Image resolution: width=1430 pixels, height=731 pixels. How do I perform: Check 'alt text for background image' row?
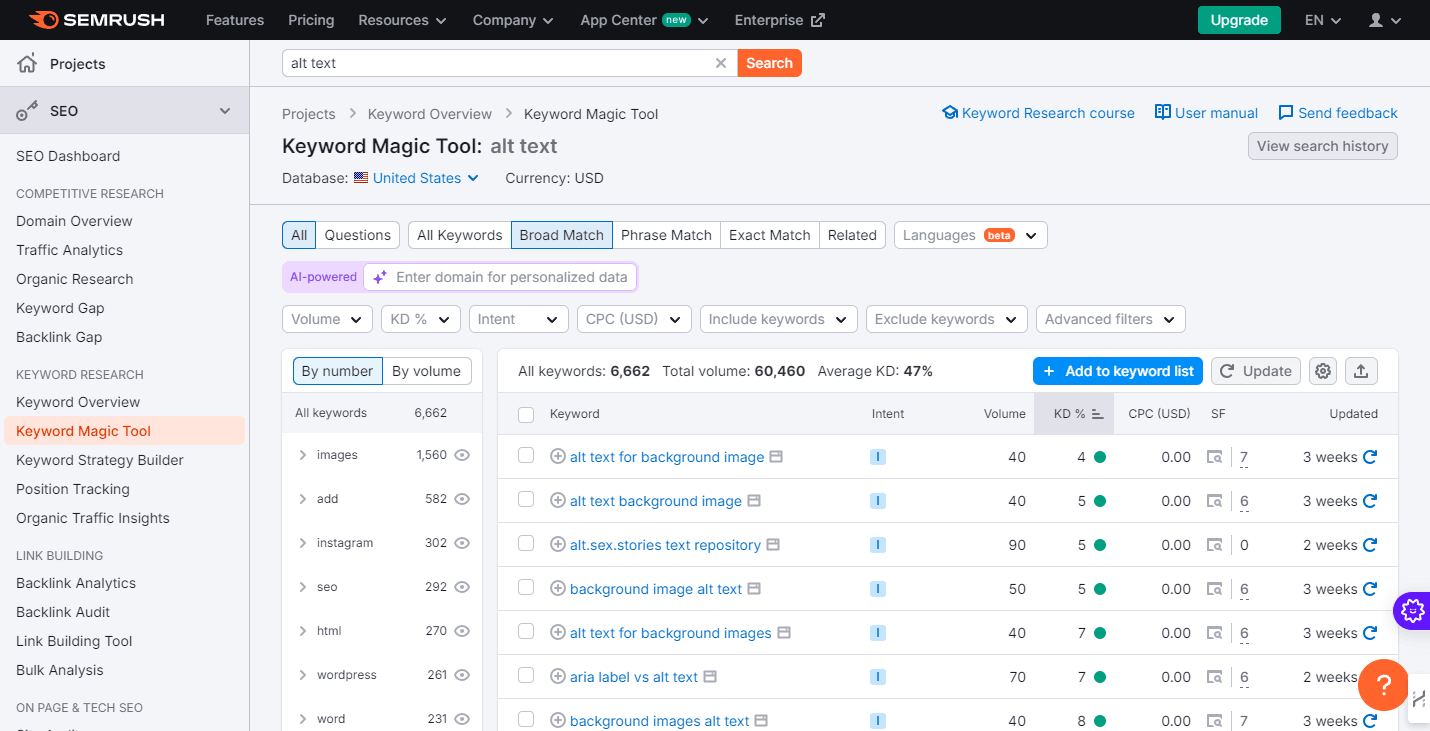pyautogui.click(x=526, y=456)
